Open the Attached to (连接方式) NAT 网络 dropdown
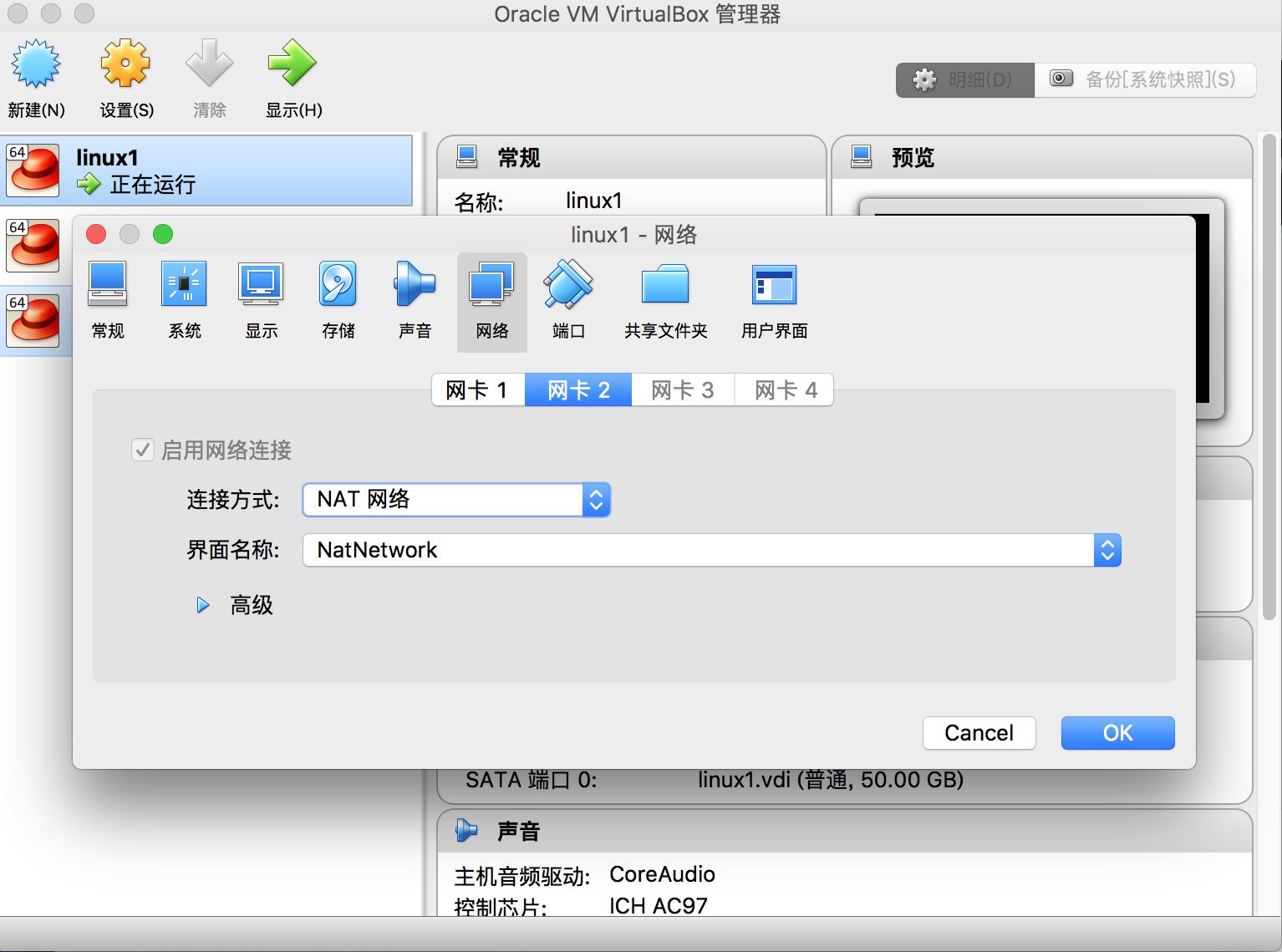The height and width of the screenshot is (952, 1282). click(x=456, y=500)
